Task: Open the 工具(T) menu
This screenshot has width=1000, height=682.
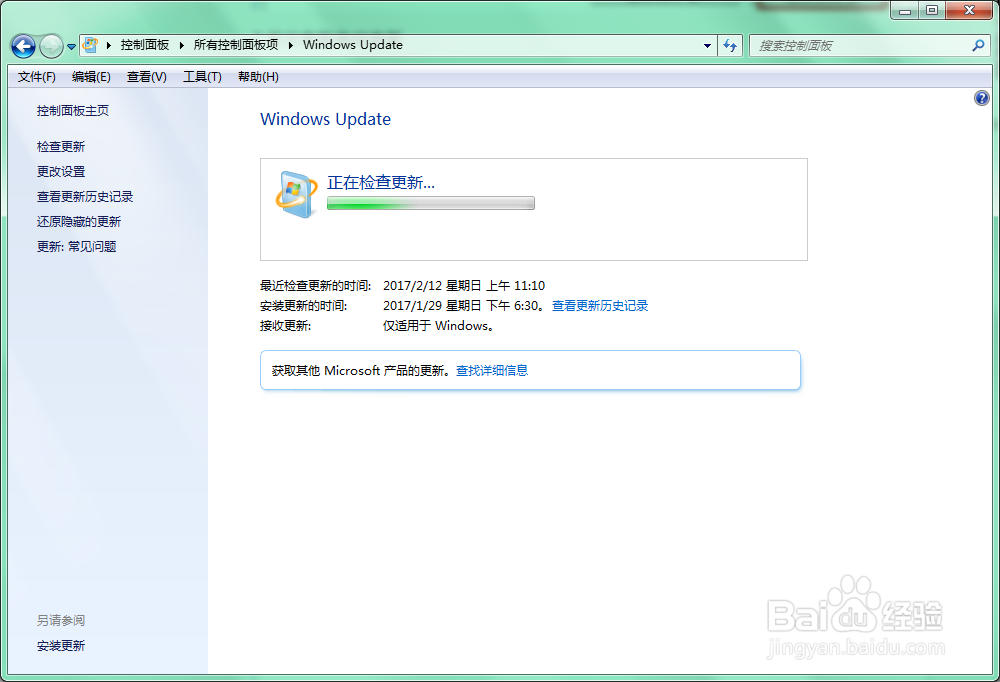Action: [x=202, y=77]
